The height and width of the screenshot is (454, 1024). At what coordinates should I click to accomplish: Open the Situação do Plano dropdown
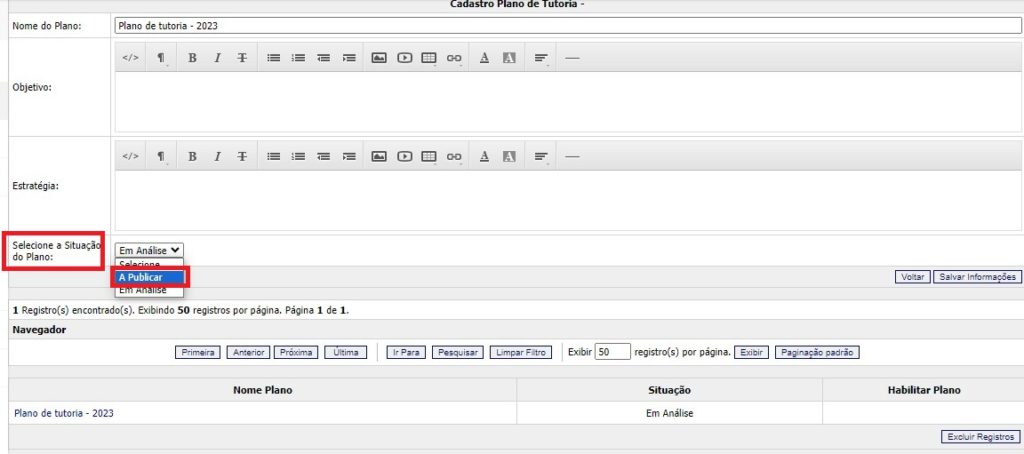pos(149,250)
